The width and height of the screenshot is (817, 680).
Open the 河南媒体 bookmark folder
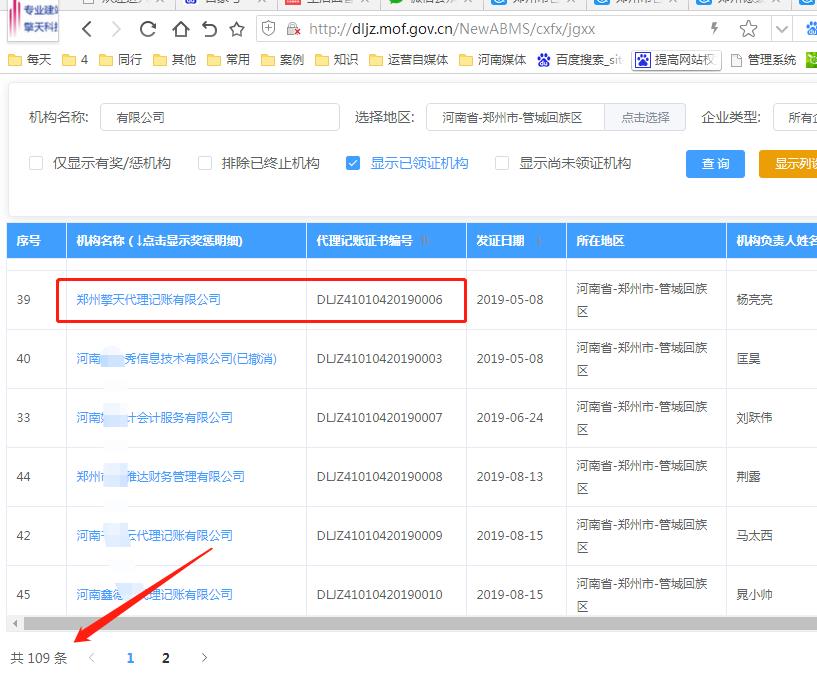coord(492,60)
